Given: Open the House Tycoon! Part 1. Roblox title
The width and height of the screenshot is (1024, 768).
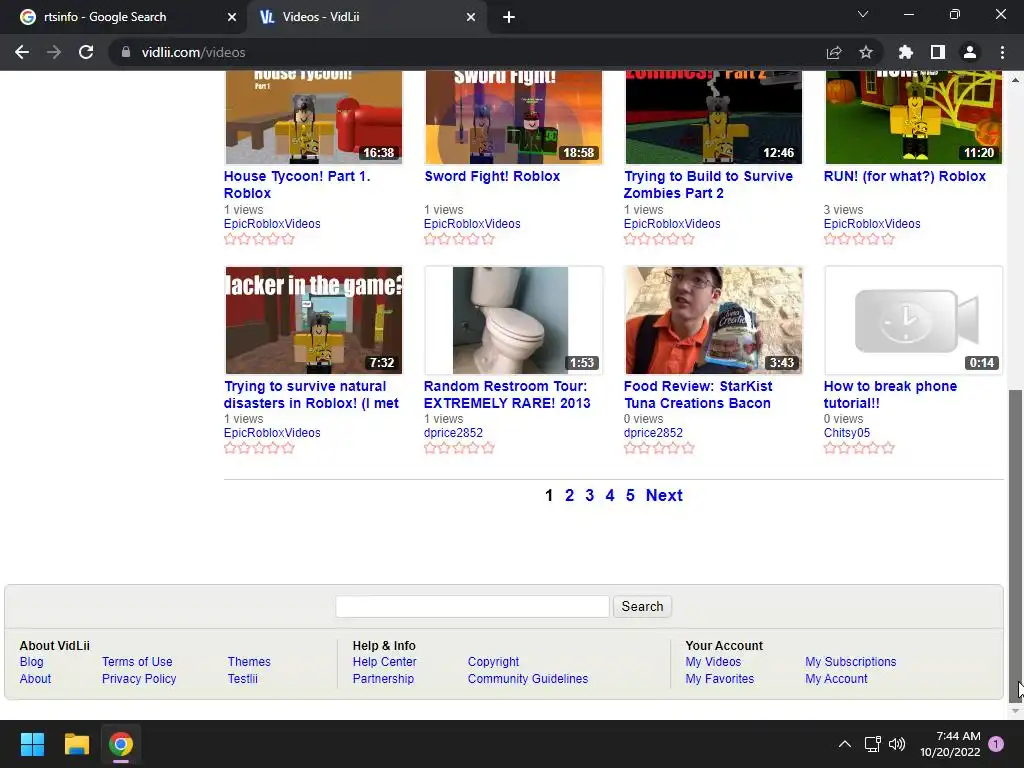Looking at the screenshot, I should tap(297, 184).
